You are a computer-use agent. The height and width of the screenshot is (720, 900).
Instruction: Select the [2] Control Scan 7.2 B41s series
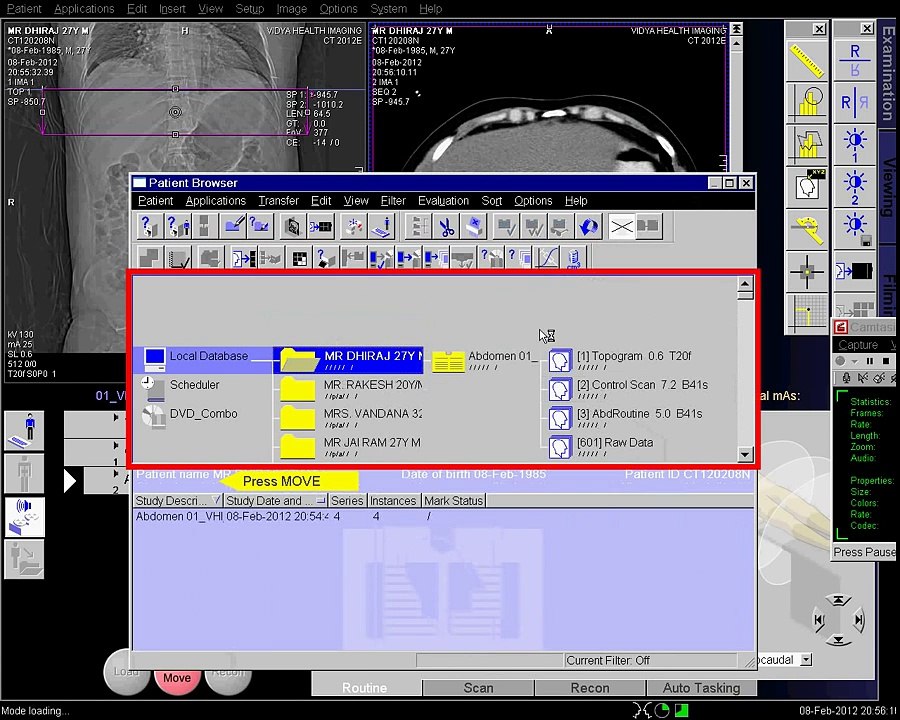click(x=629, y=389)
